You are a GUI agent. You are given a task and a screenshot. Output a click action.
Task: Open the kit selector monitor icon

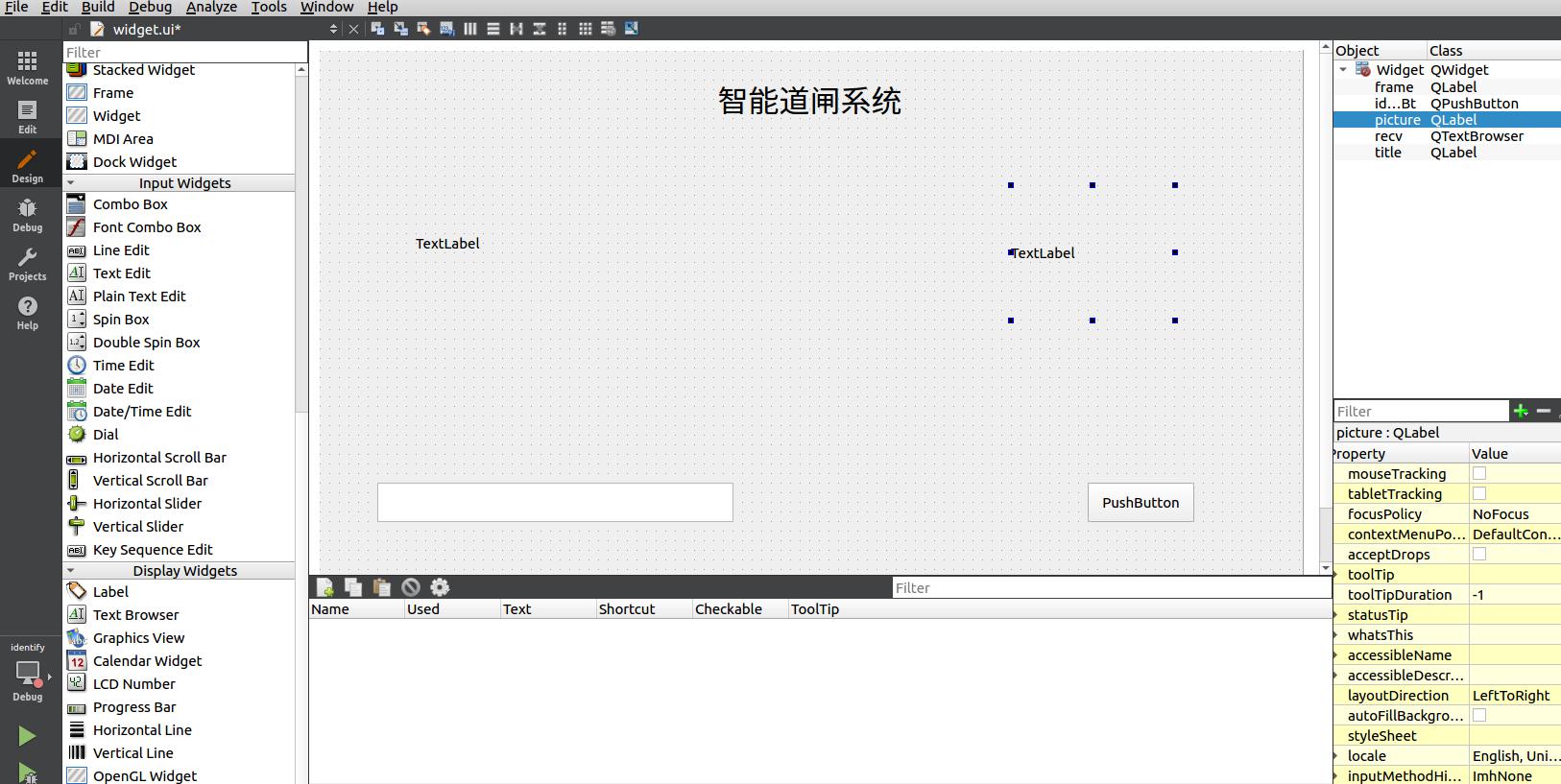click(28, 673)
